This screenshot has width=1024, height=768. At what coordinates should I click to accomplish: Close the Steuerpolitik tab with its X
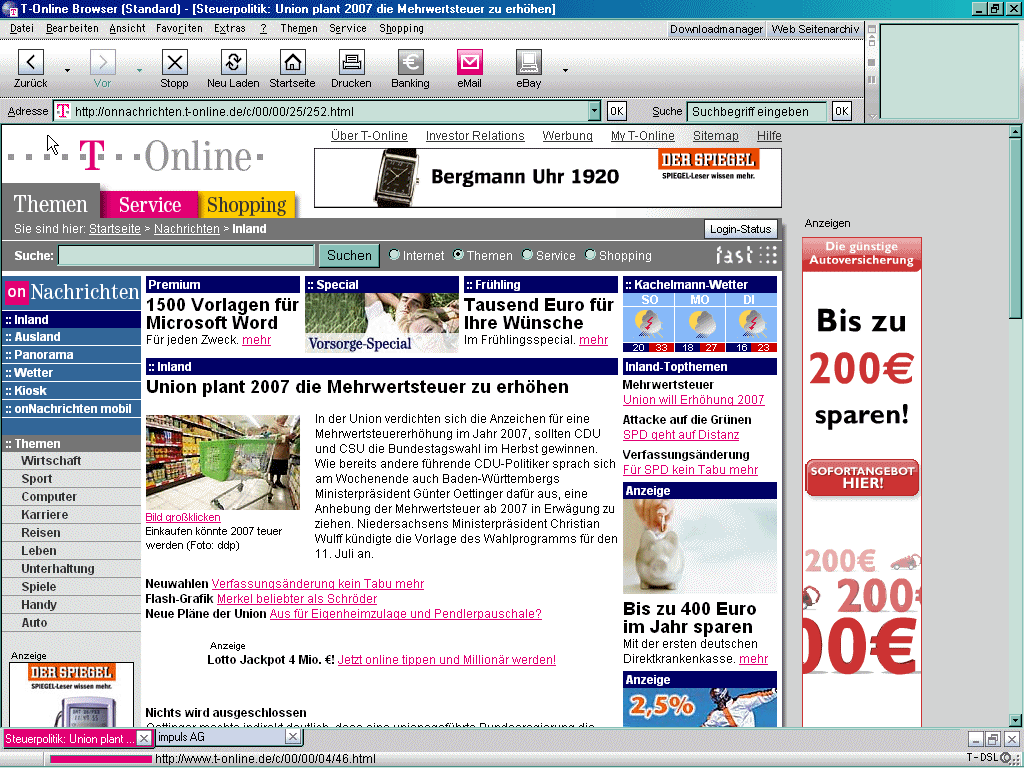click(144, 738)
